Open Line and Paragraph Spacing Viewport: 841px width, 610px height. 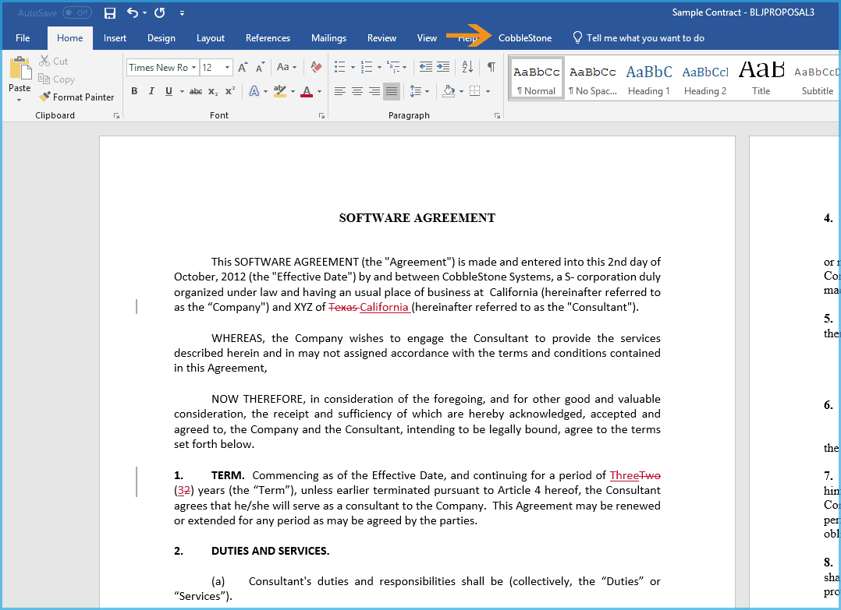click(x=416, y=91)
